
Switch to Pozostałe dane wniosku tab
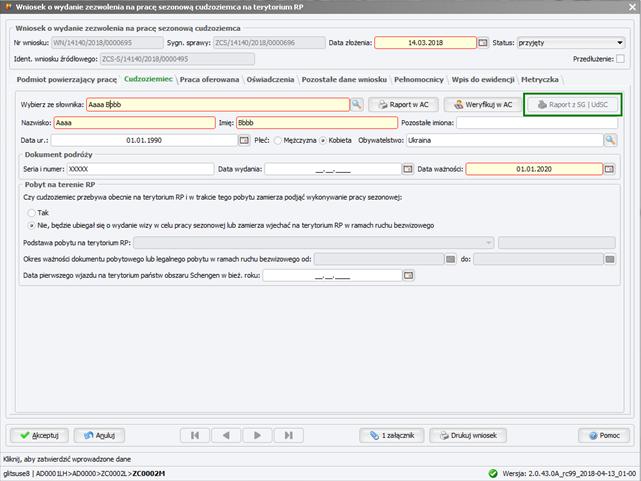coord(344,80)
